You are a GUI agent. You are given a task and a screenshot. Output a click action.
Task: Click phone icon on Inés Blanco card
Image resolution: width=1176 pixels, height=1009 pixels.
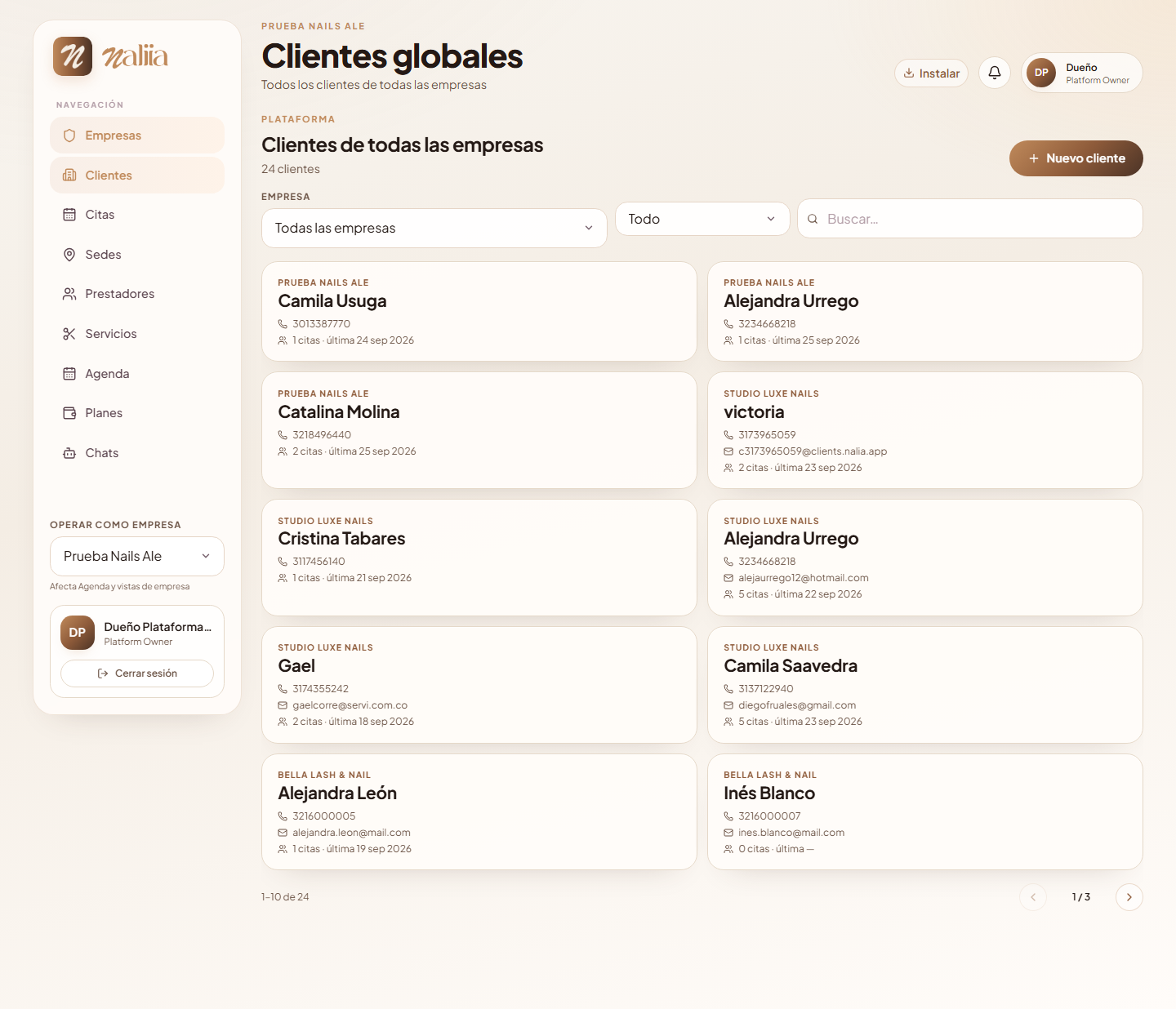(x=728, y=816)
